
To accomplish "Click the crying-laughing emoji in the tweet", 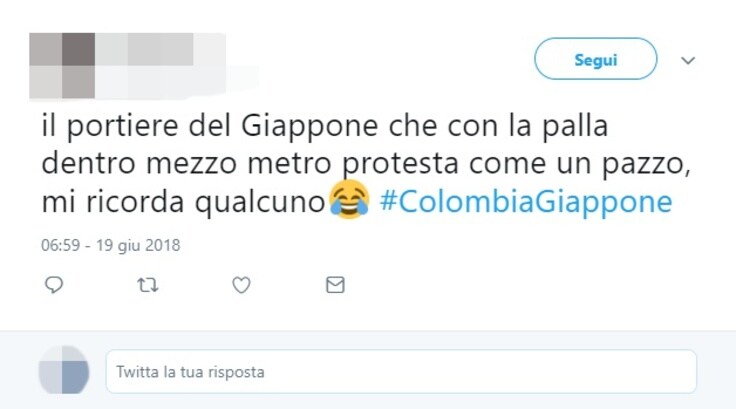I will click(349, 199).
